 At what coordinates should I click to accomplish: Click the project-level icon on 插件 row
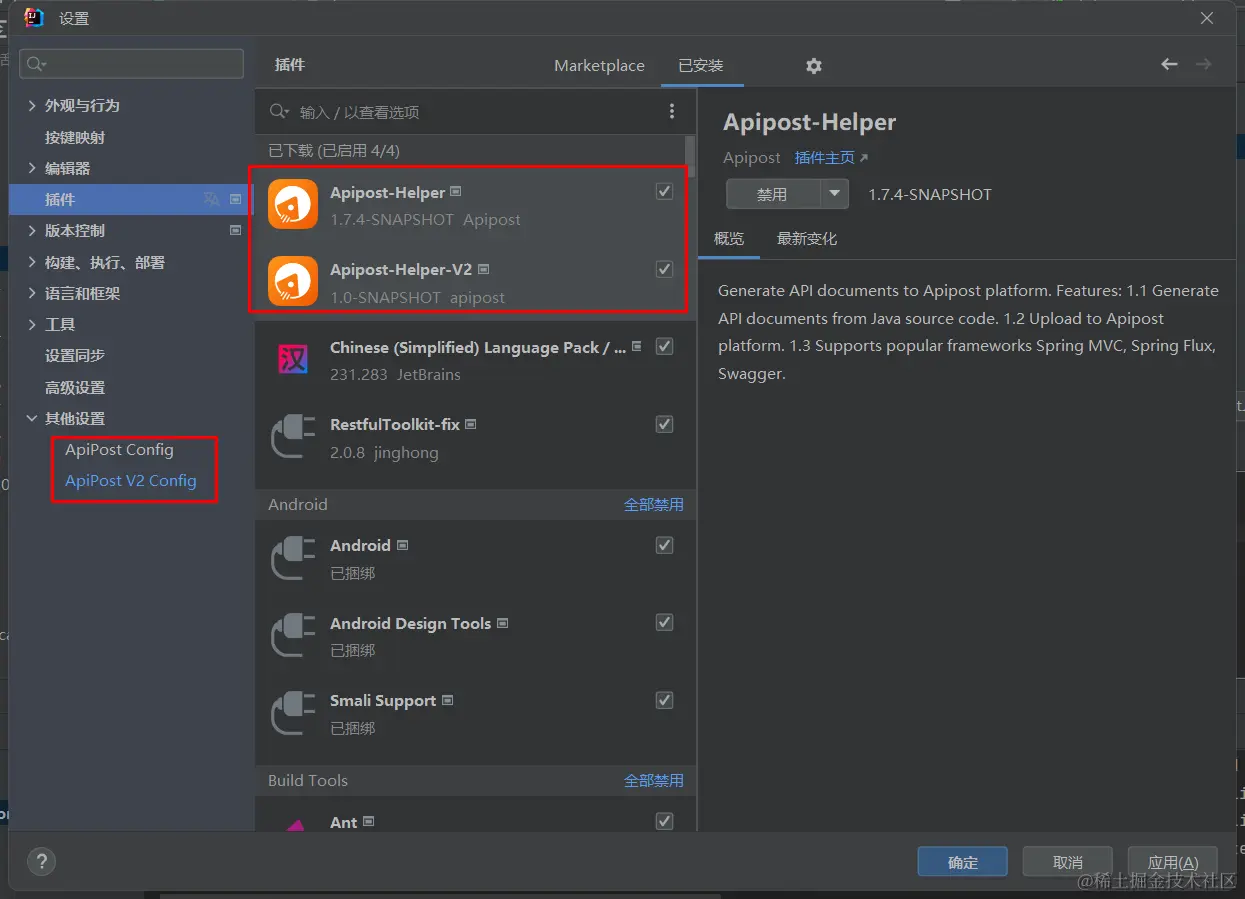pos(236,199)
